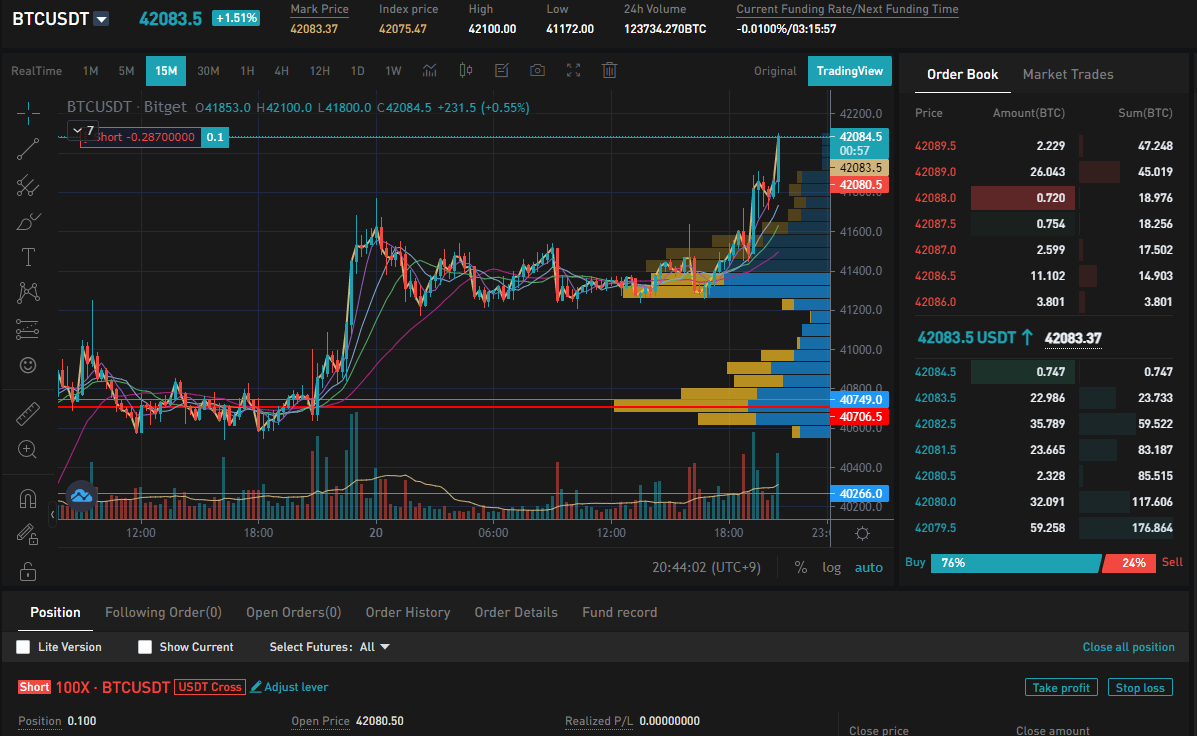Click the pencil icon beside Adjust lever
1197x736 pixels.
(x=256, y=687)
